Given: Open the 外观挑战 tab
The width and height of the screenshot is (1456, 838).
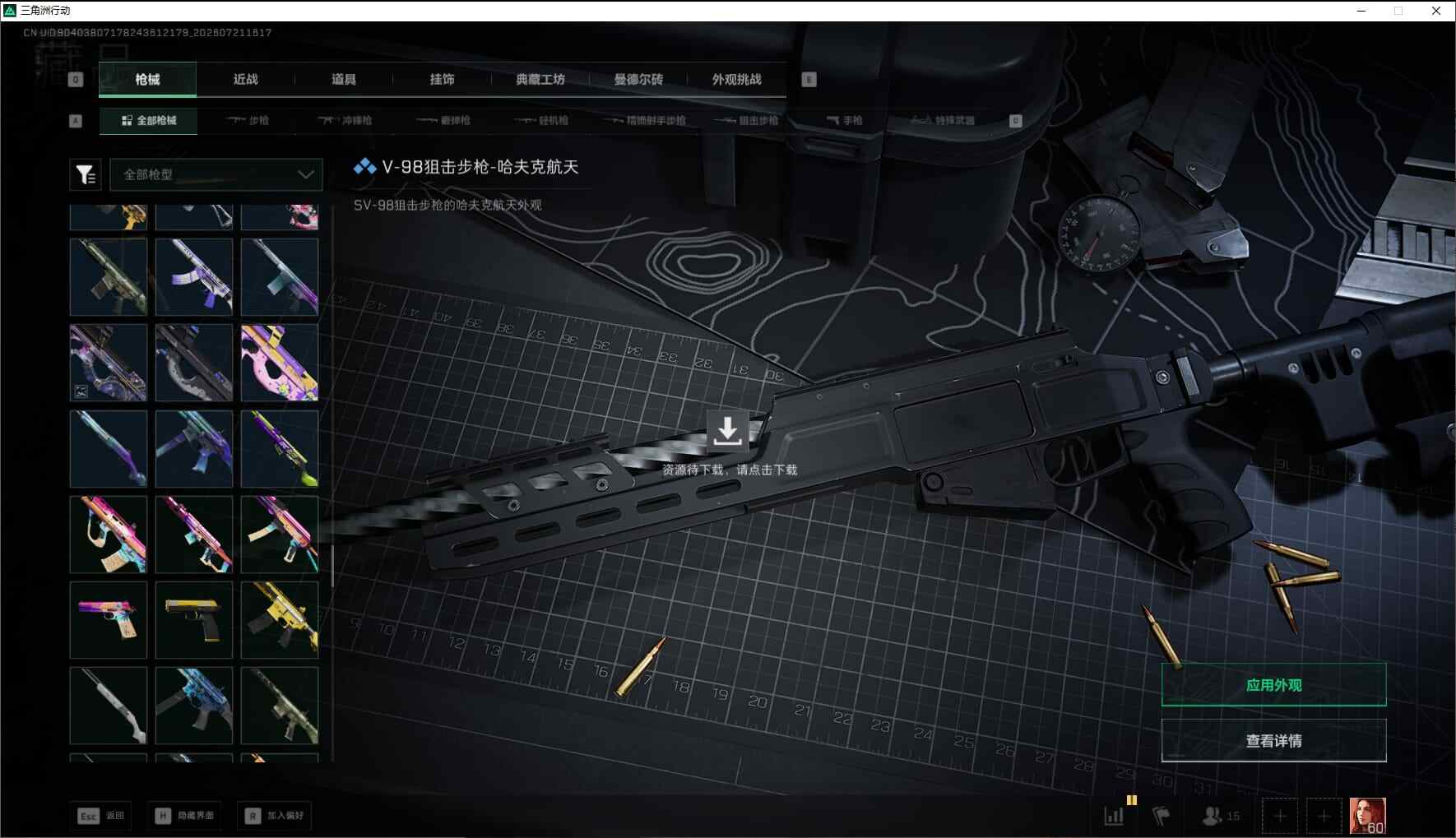Looking at the screenshot, I should pos(737,80).
